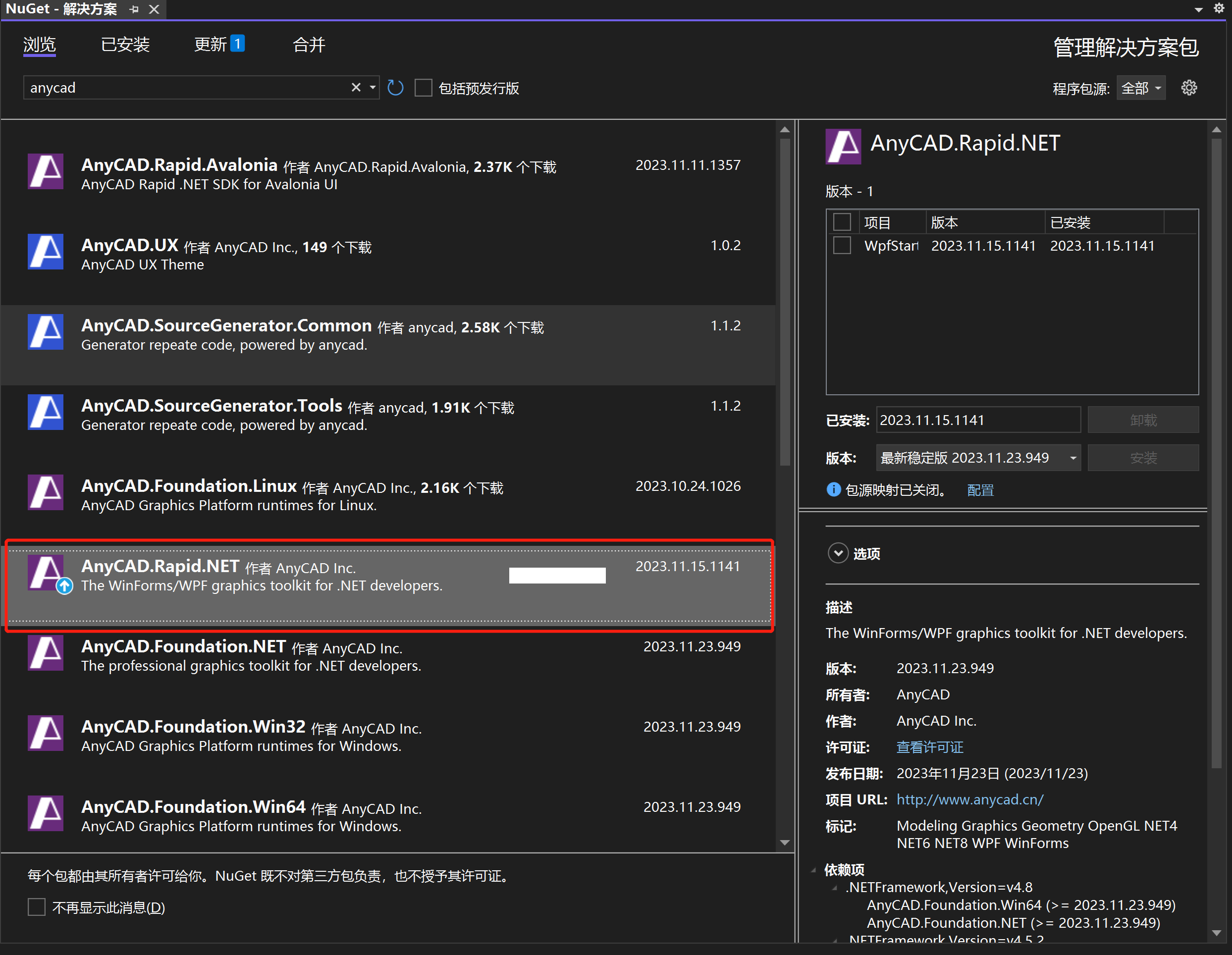1232x955 pixels.
Task: Click the AnyCAD.Foundation.Win64 package icon
Action: [46, 813]
